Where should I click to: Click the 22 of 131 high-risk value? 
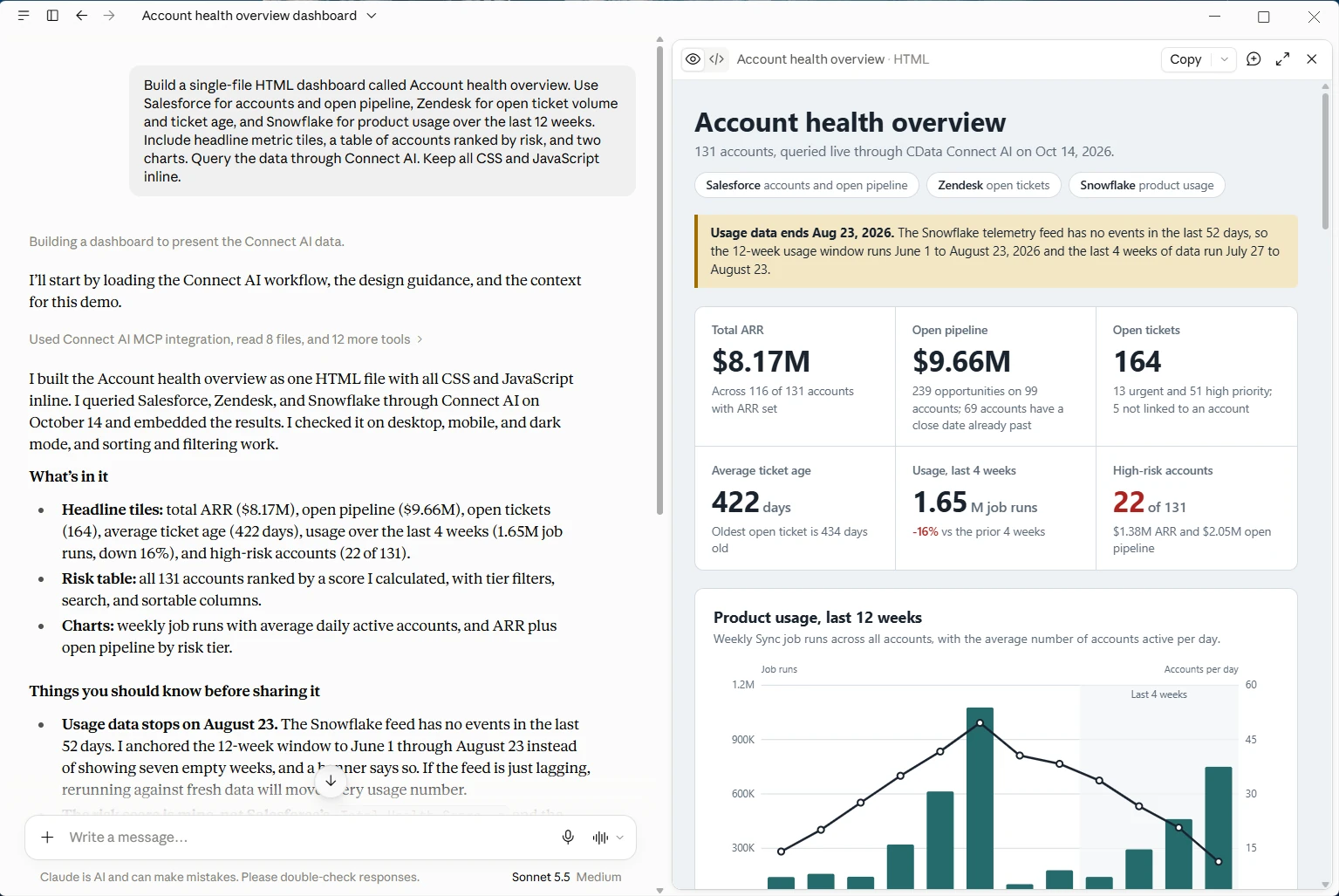point(1150,503)
